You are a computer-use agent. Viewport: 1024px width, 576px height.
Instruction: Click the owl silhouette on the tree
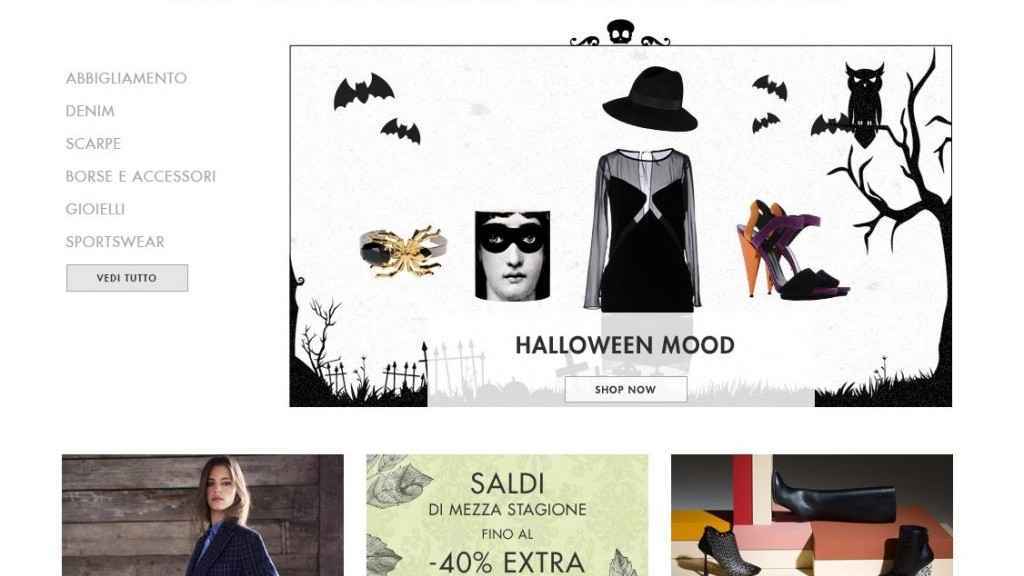tap(865, 103)
